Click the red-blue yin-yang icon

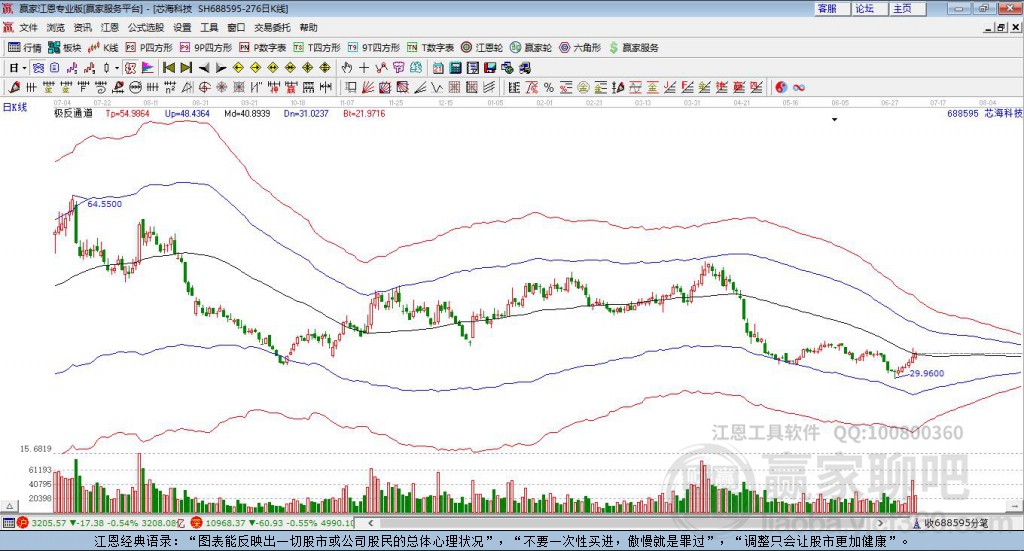tap(781, 87)
